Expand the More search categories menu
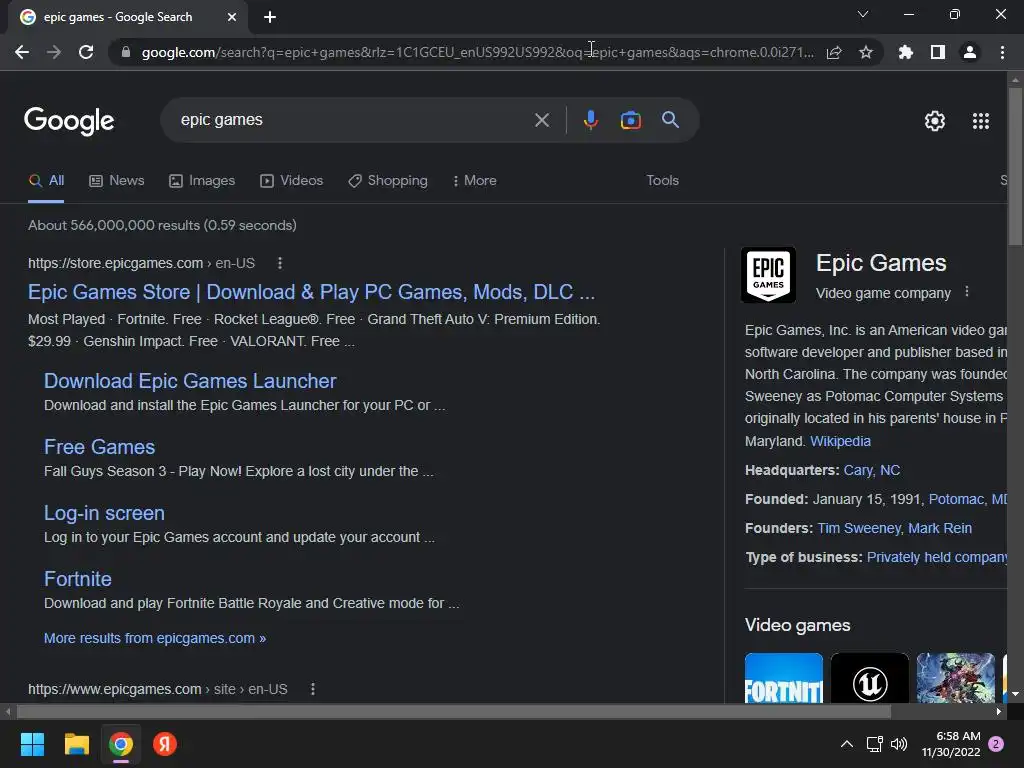This screenshot has height=768, width=1024. [474, 180]
